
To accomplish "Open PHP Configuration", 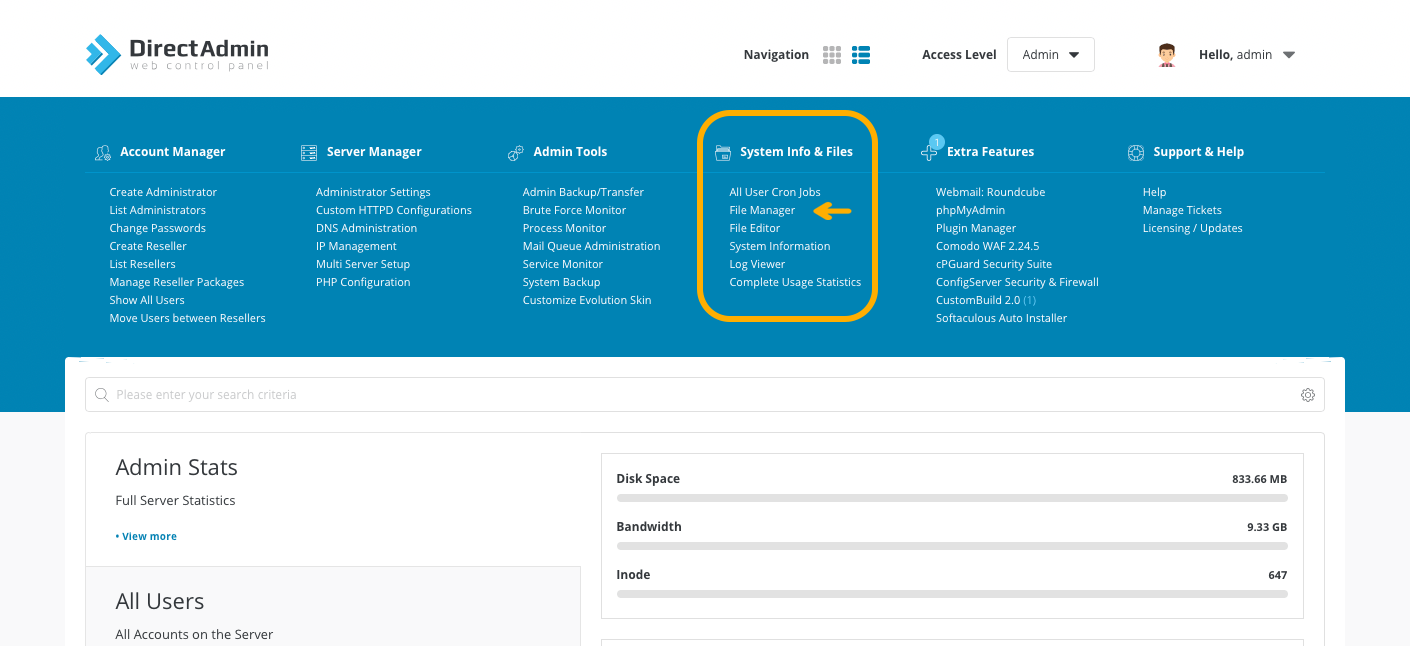I will [363, 282].
